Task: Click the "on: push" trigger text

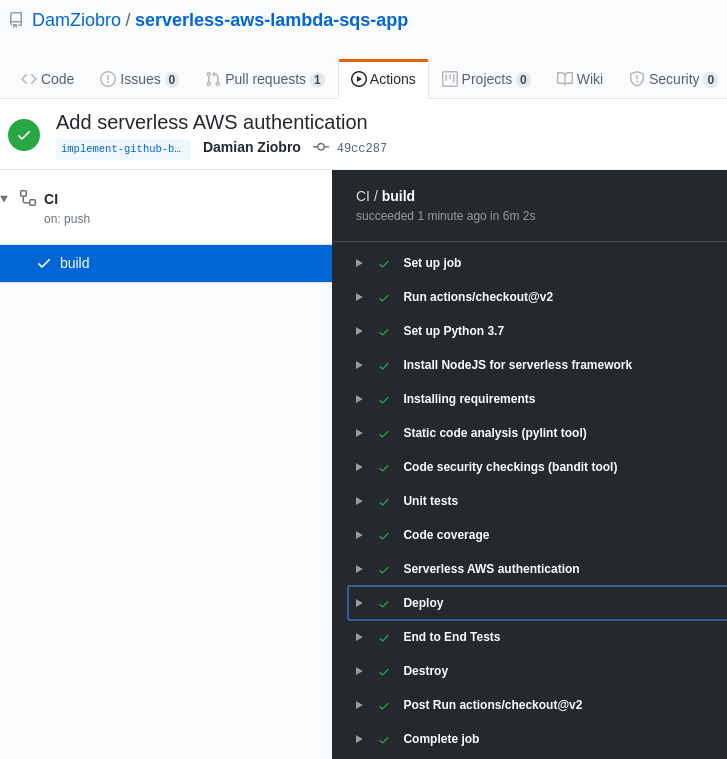Action: [x=67, y=219]
